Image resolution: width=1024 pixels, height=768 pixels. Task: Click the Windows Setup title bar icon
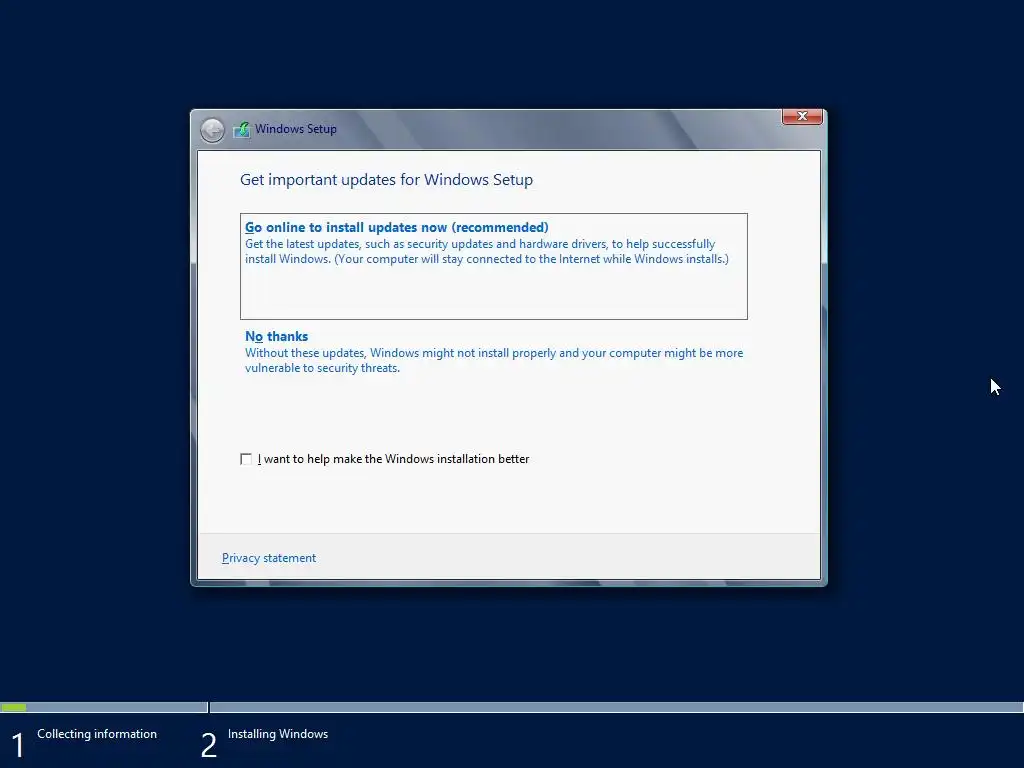point(242,129)
